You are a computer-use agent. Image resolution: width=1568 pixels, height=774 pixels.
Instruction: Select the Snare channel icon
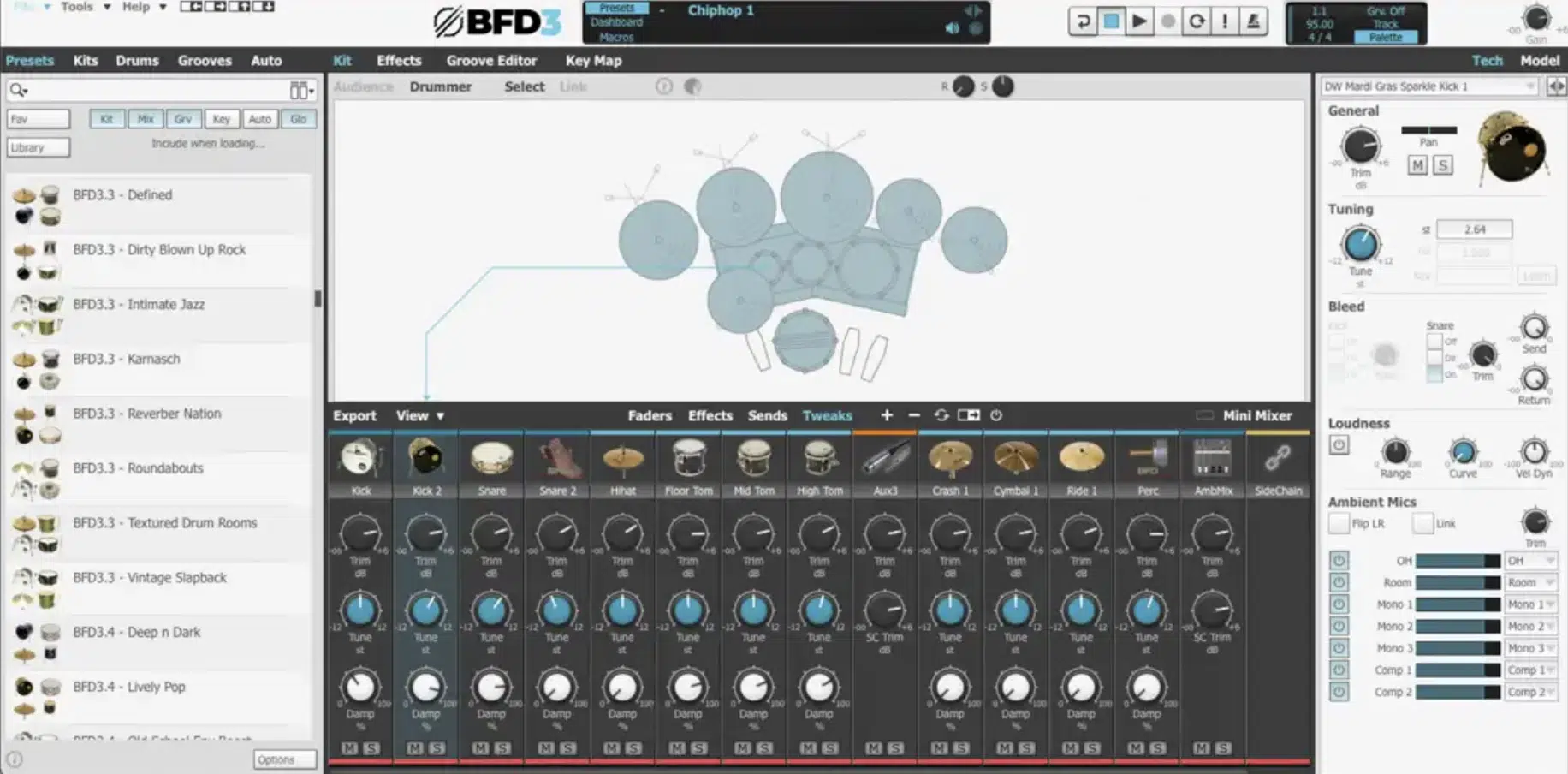(x=491, y=458)
